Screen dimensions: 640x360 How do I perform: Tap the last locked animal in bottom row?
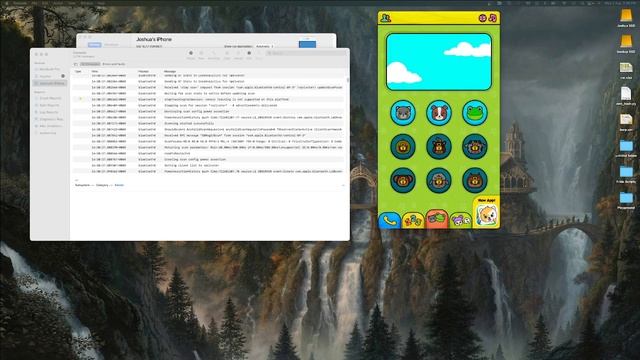[x=475, y=180]
